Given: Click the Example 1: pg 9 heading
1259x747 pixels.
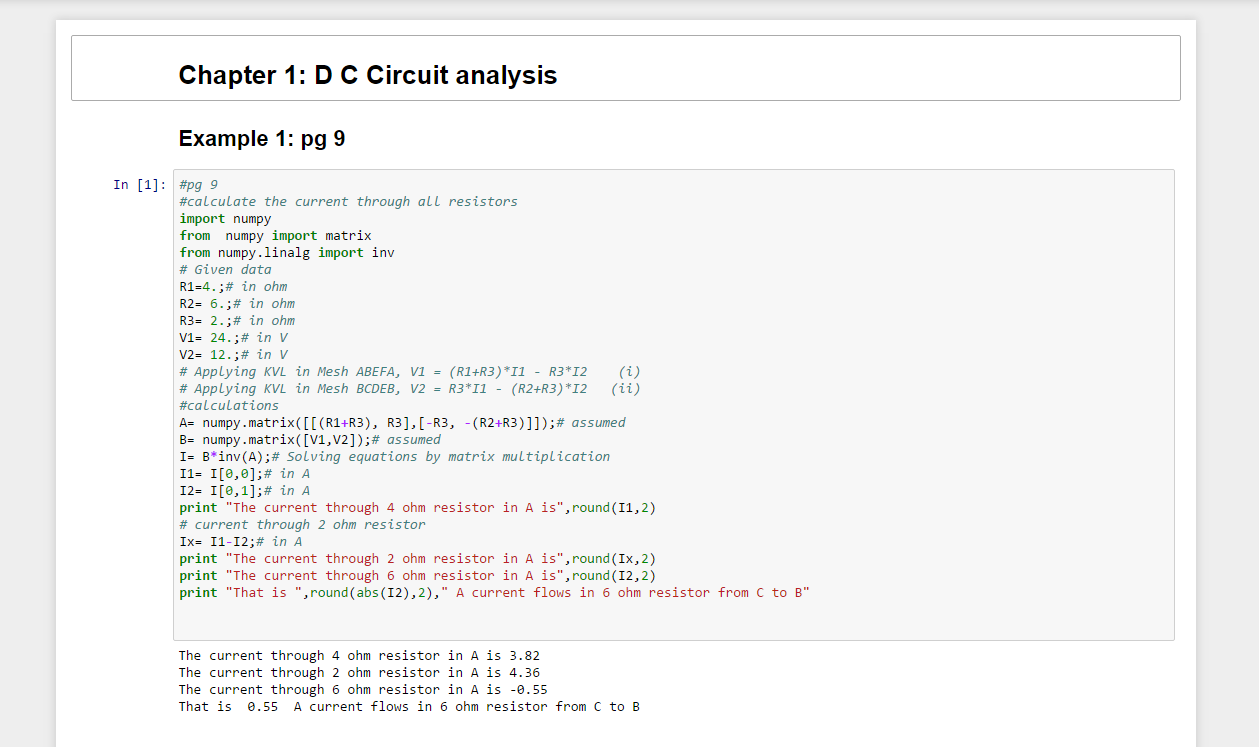Looking at the screenshot, I should click(x=262, y=138).
